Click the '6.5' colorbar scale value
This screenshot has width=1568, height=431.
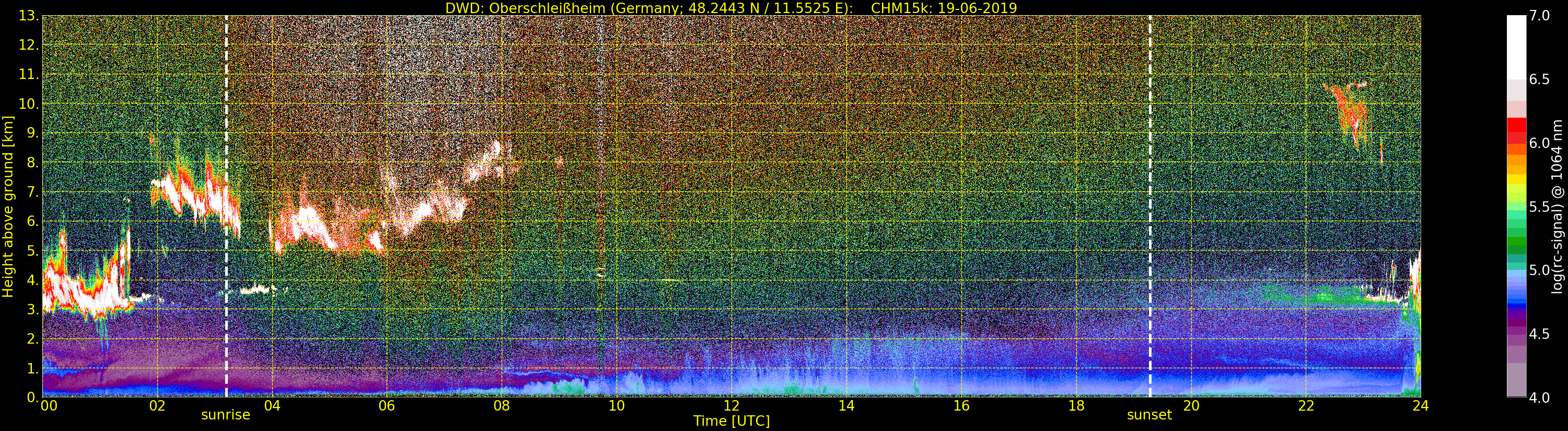(x=1540, y=80)
